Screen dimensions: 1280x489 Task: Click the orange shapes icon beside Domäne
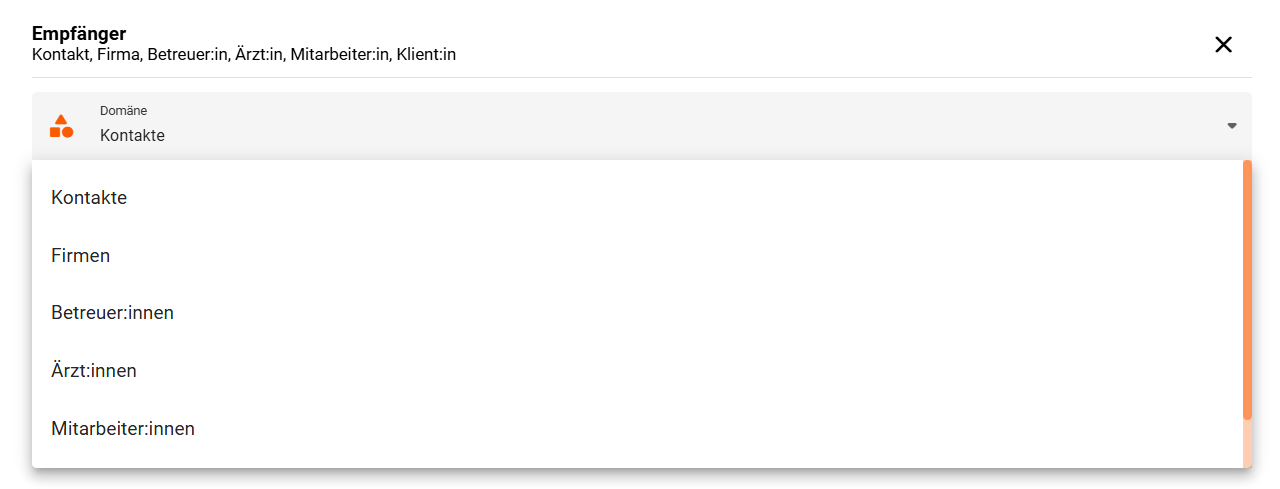click(61, 126)
